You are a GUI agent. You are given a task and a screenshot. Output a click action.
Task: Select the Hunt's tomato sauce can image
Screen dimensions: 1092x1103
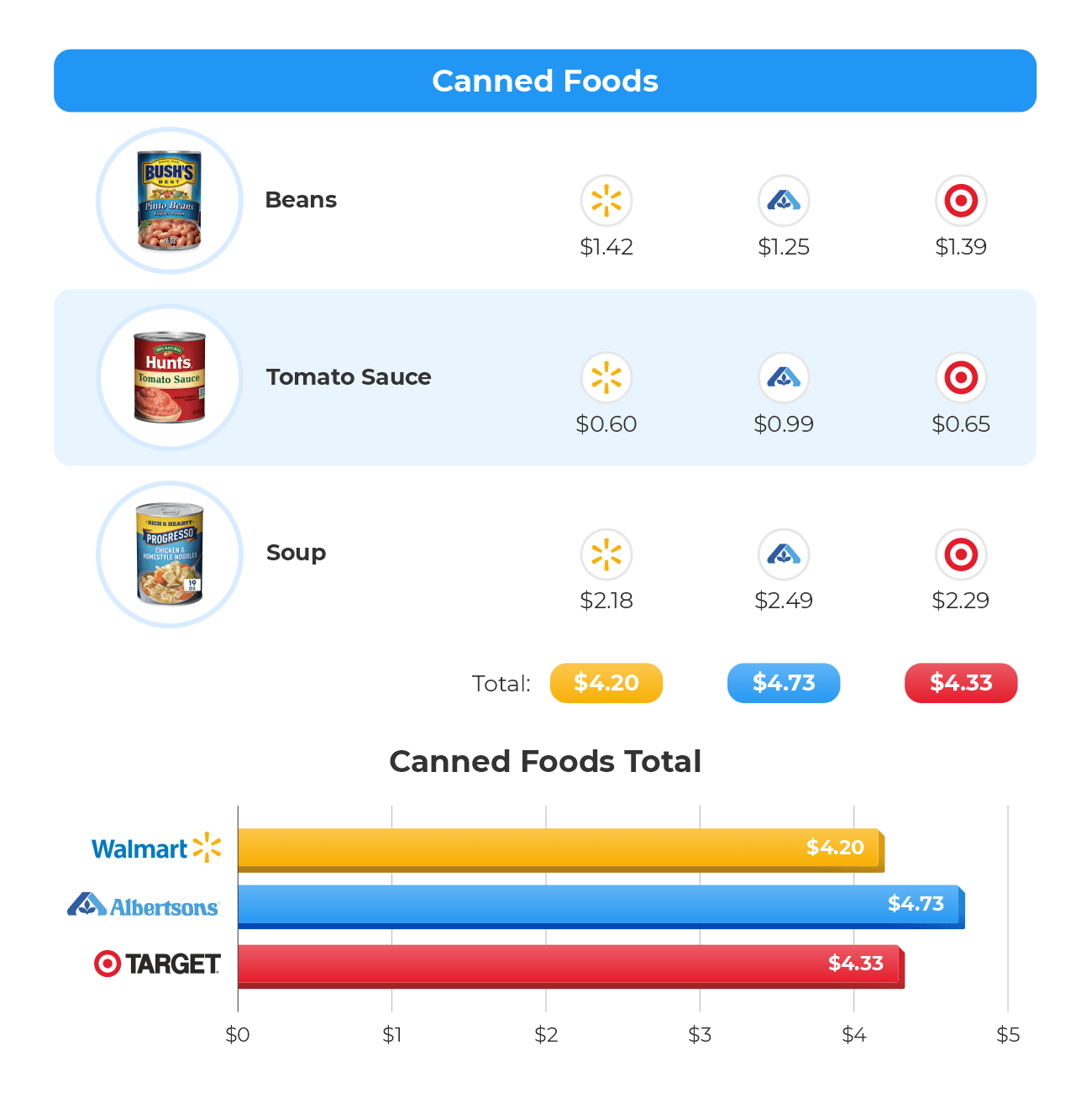170,377
